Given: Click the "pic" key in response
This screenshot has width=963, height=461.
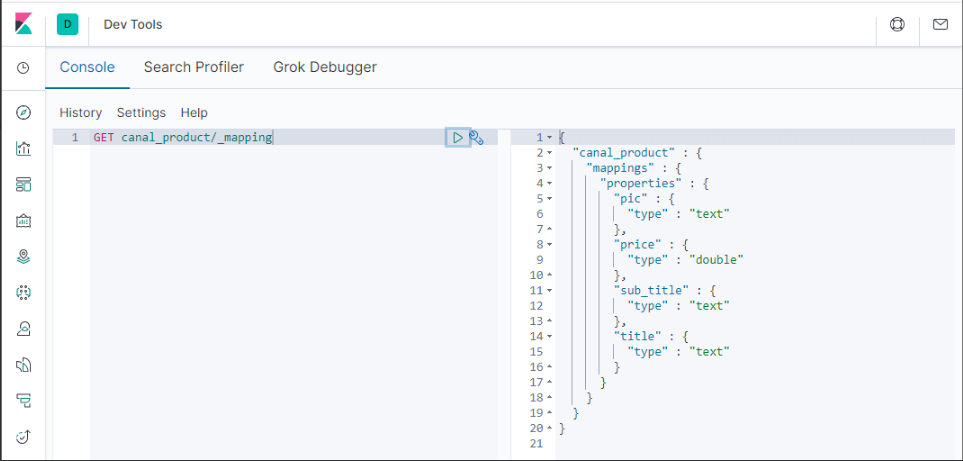Looking at the screenshot, I should pyautogui.click(x=631, y=199).
